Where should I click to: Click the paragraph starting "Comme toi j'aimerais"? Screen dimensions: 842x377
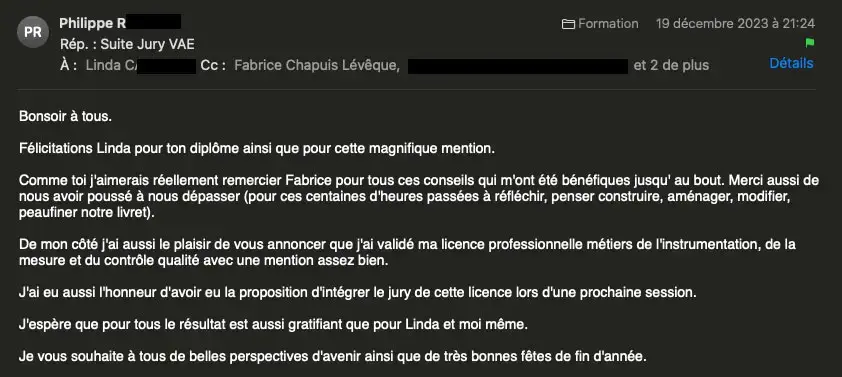click(x=419, y=196)
